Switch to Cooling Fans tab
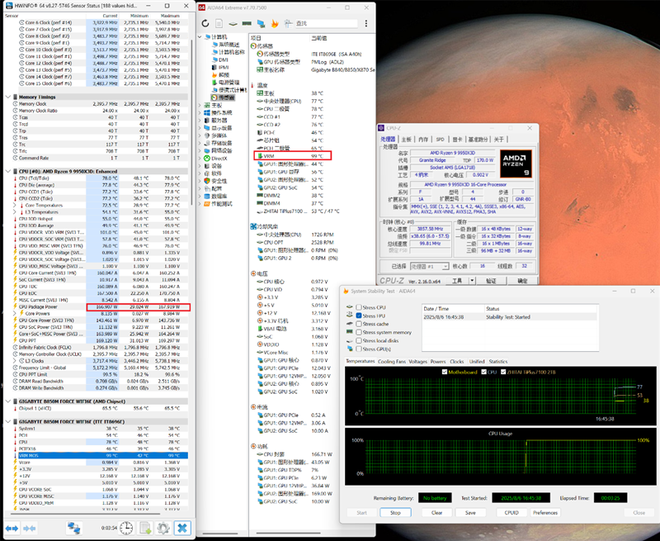The image size is (660, 541). [x=392, y=361]
